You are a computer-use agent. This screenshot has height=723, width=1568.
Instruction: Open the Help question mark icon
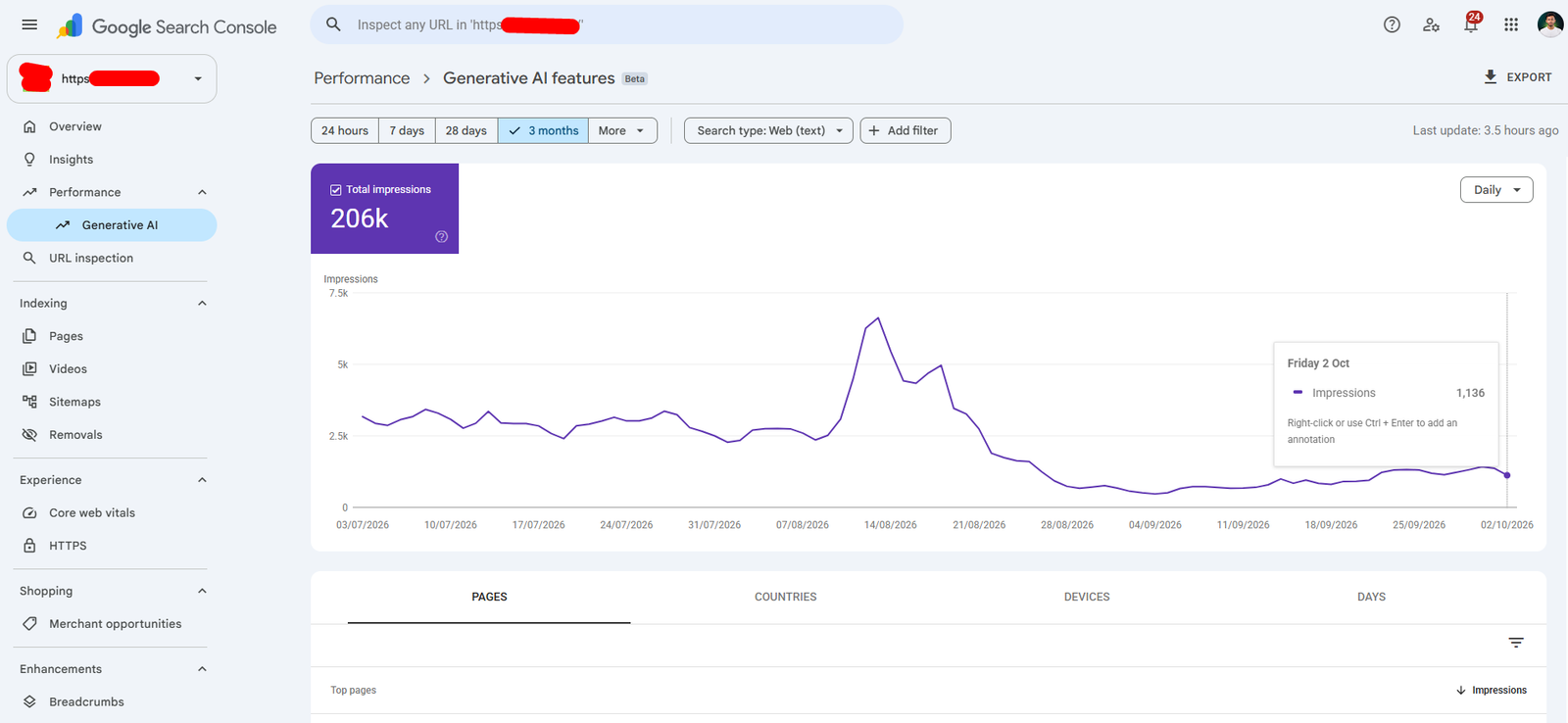(1392, 24)
